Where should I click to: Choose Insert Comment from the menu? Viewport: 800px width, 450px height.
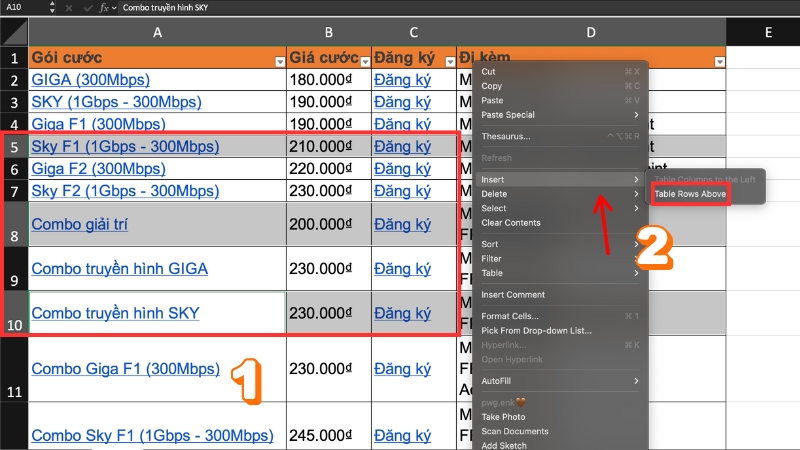560,294
